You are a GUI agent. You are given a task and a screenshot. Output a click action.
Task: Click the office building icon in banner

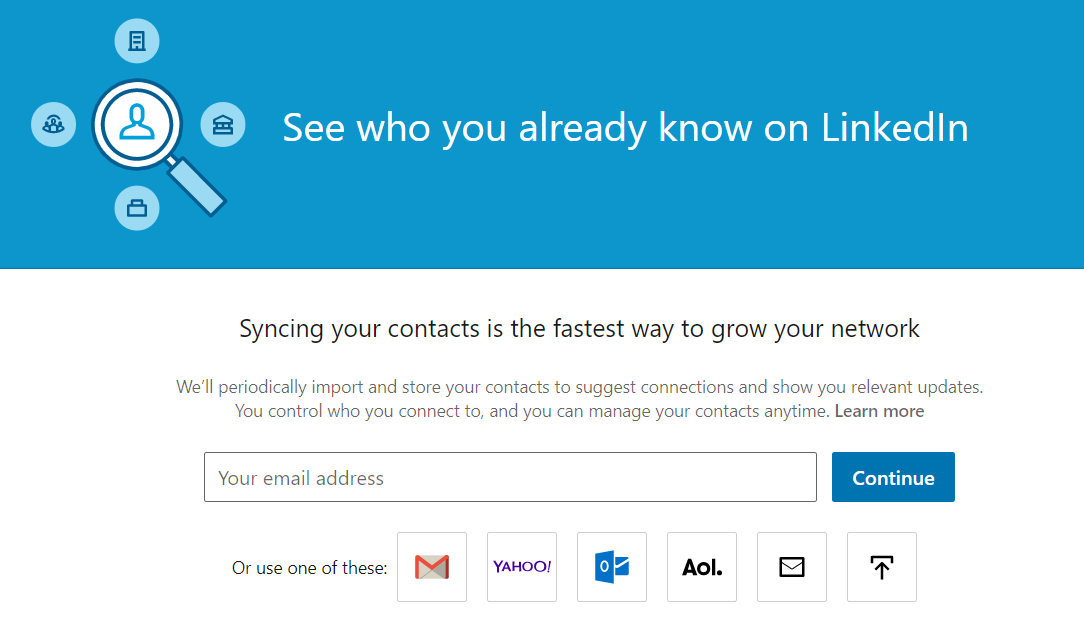(x=137, y=41)
